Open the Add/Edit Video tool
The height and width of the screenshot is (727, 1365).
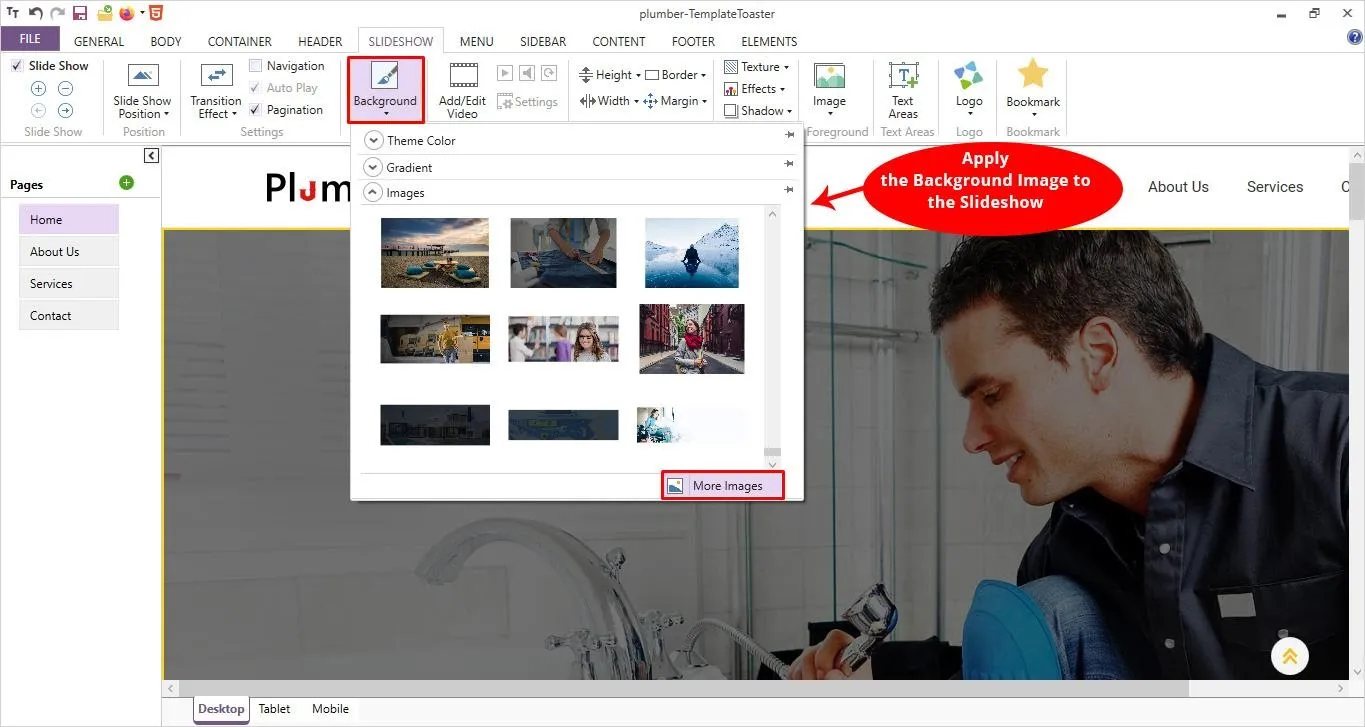(x=462, y=90)
